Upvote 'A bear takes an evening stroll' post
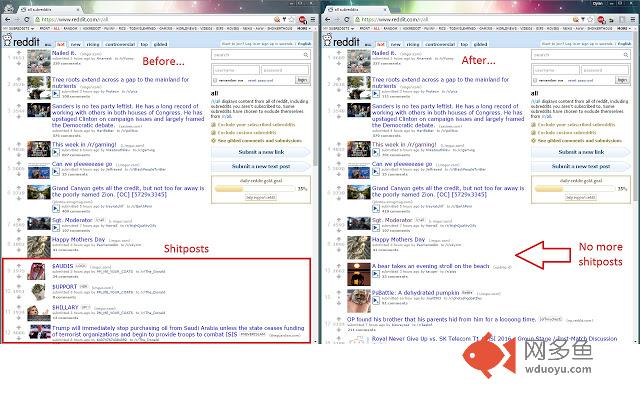Image resolution: width=640 pixels, height=400 pixels. point(339,265)
